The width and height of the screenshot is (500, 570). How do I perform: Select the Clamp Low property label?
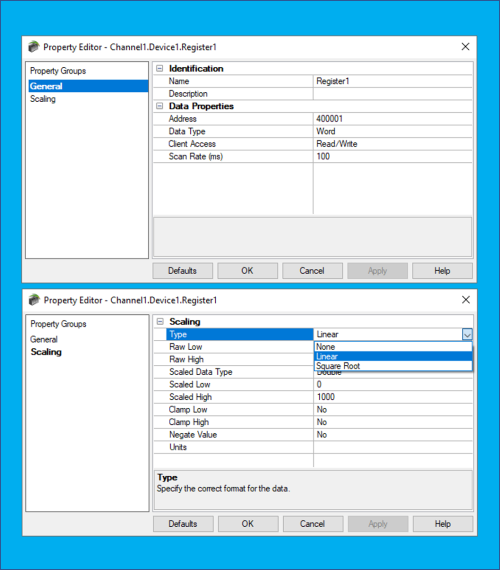pos(188,410)
